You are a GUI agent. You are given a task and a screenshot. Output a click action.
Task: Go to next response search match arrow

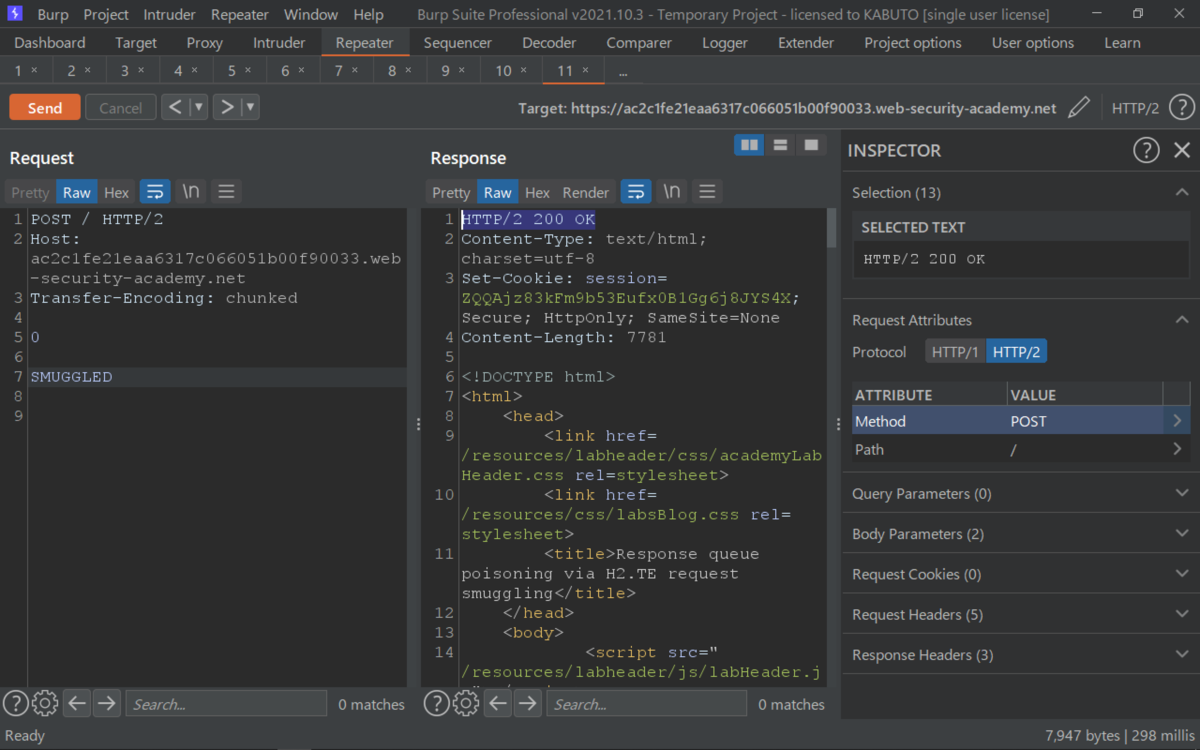527,704
